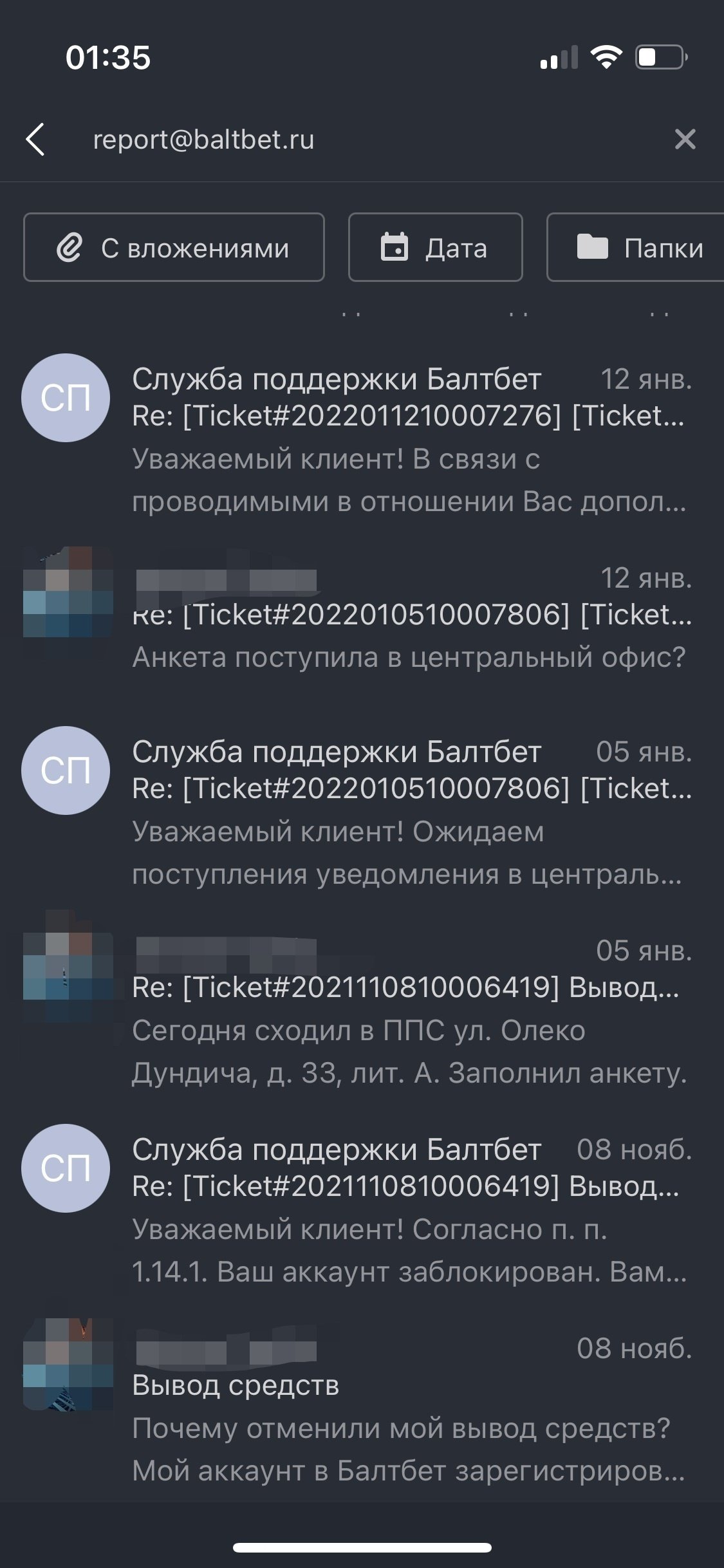Tap blurred avatar on Вывод средств email
This screenshot has width=724, height=1568.
[x=68, y=1365]
